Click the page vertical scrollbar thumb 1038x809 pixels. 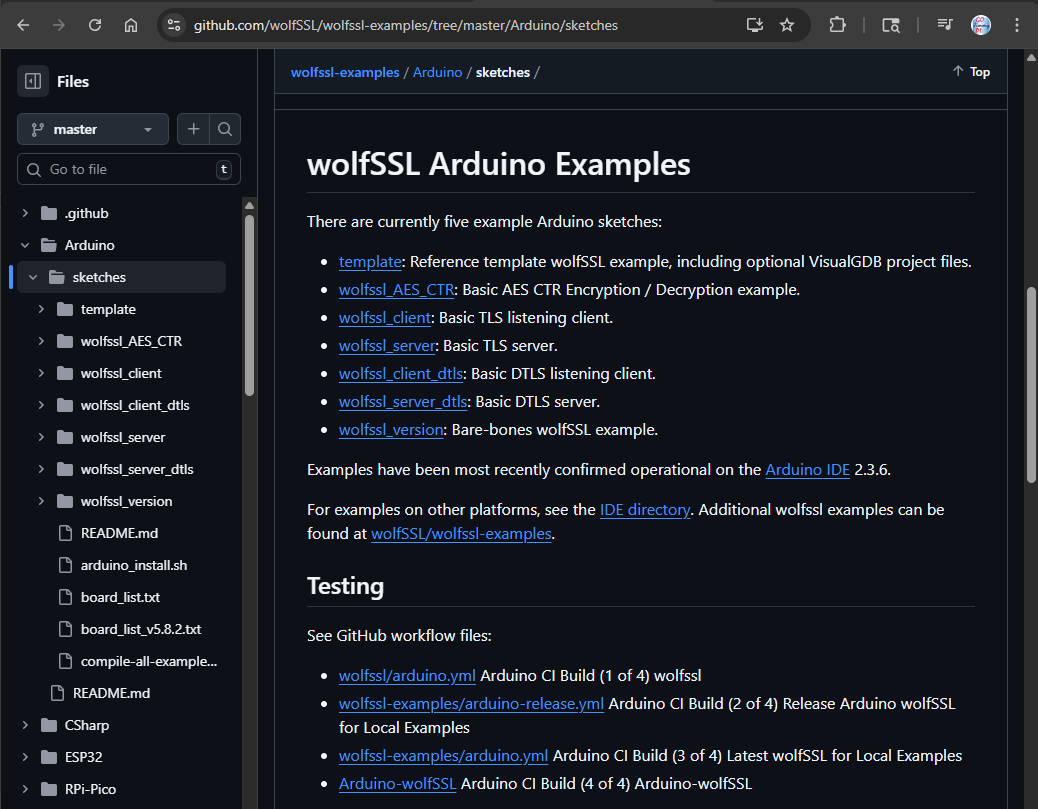point(1031,385)
